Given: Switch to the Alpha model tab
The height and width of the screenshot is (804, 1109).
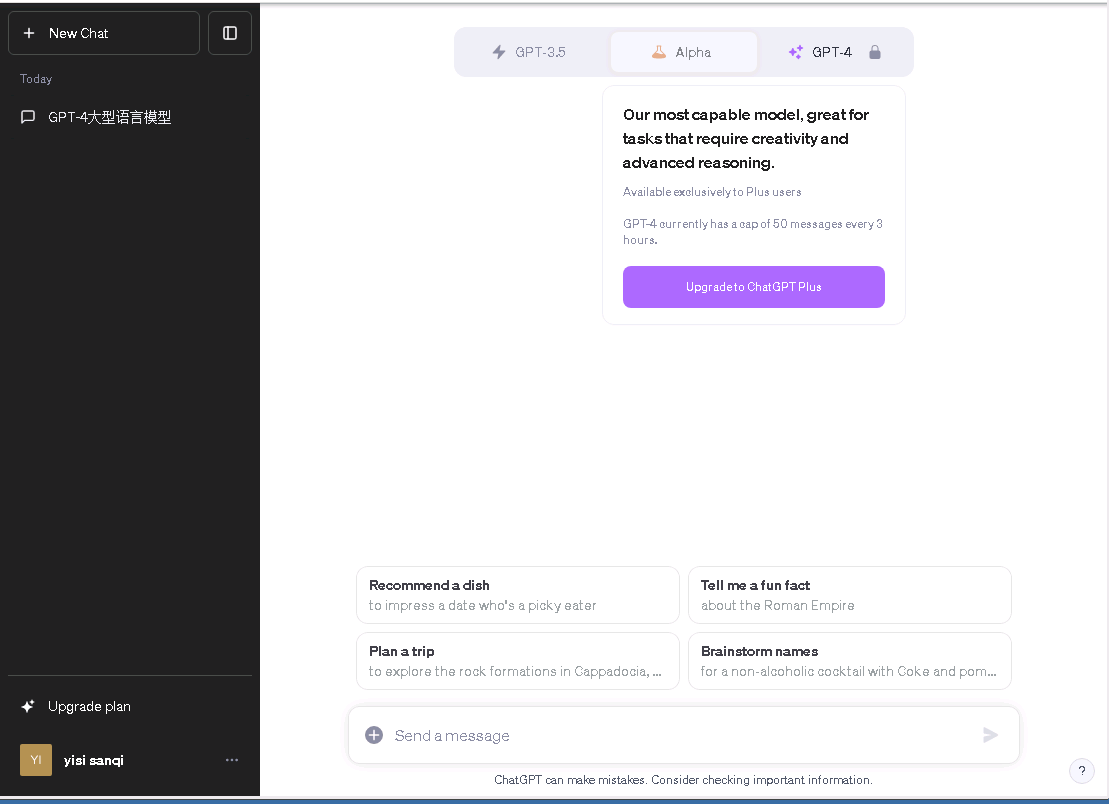Looking at the screenshot, I should 684,52.
